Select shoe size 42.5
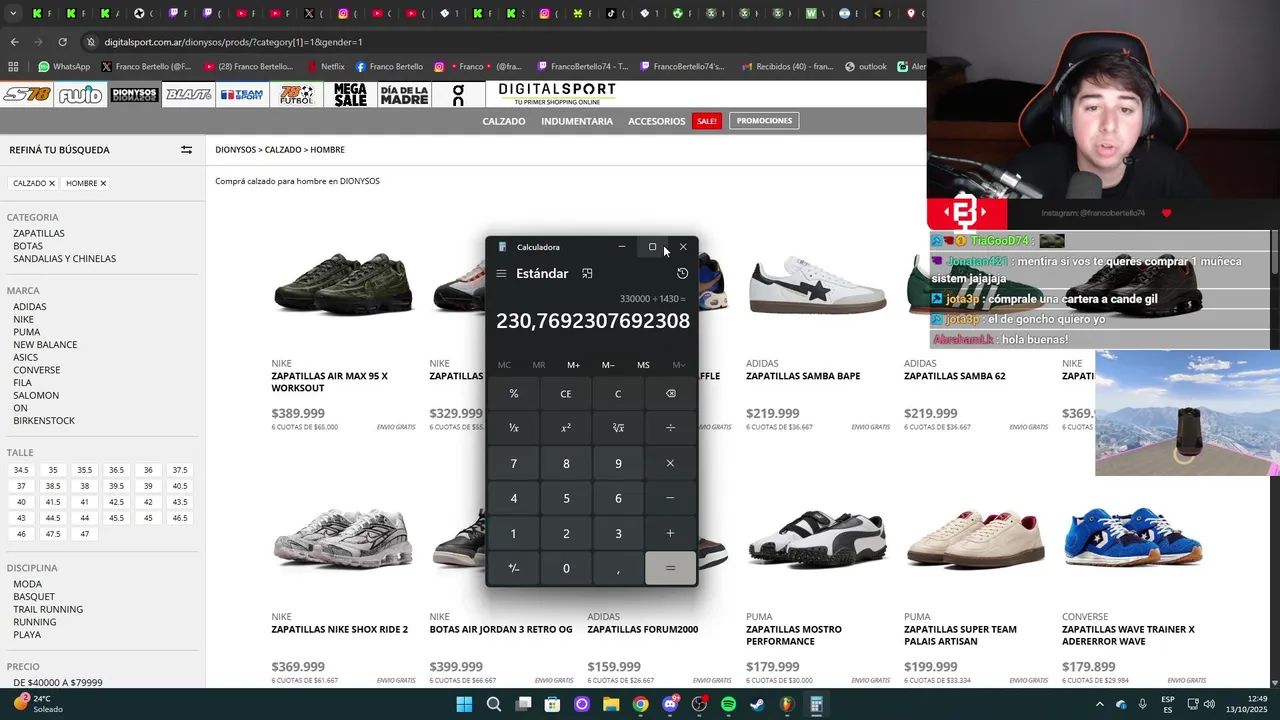 [x=116, y=502]
